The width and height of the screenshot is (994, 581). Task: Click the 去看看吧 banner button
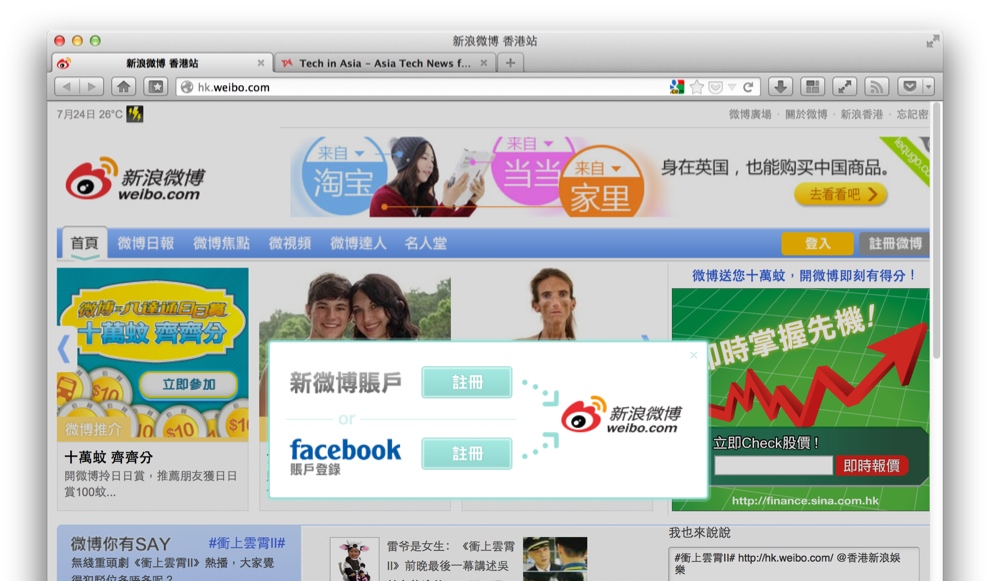(x=841, y=194)
